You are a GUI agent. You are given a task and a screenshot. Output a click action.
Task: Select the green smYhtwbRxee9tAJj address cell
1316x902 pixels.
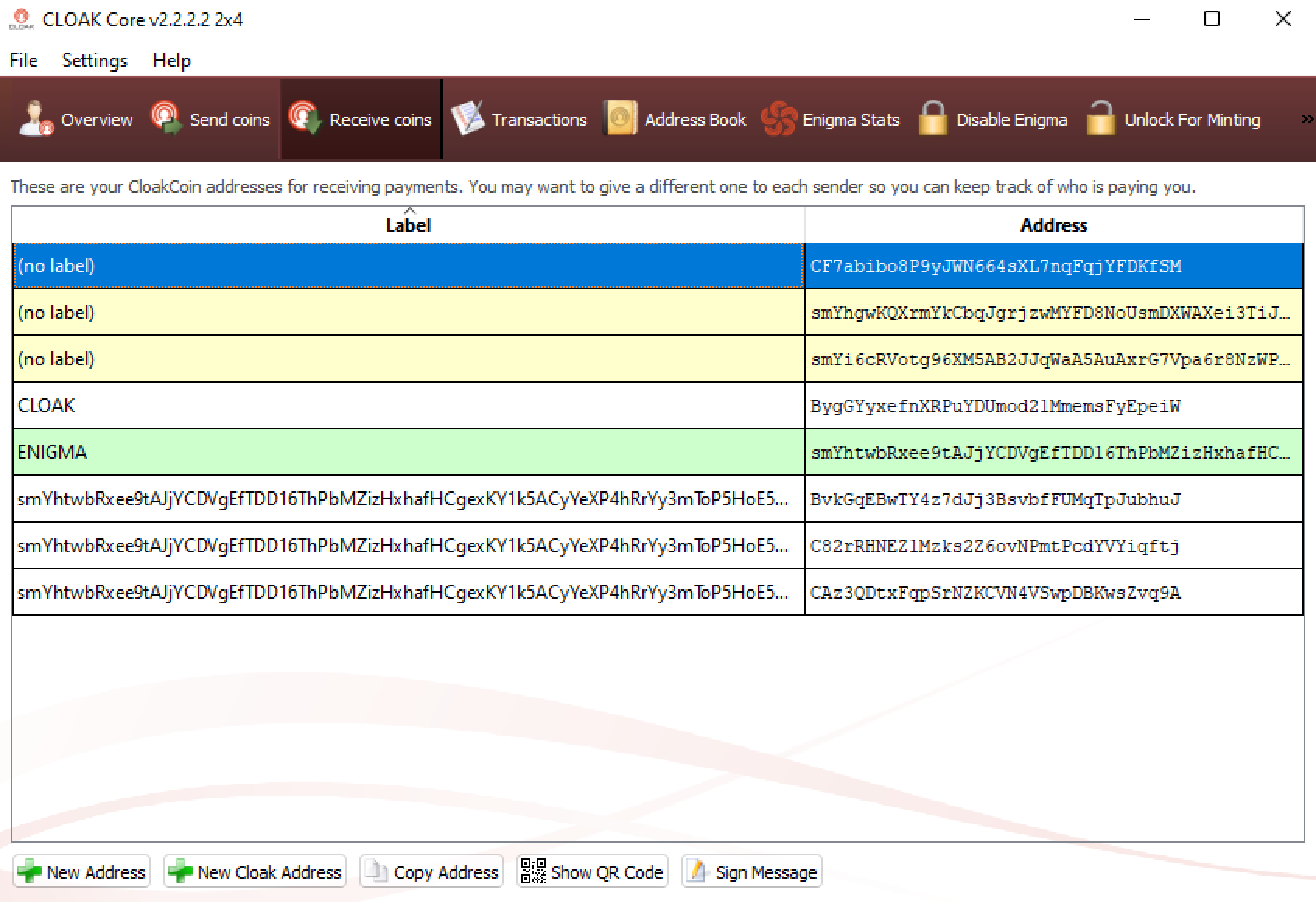(1054, 453)
